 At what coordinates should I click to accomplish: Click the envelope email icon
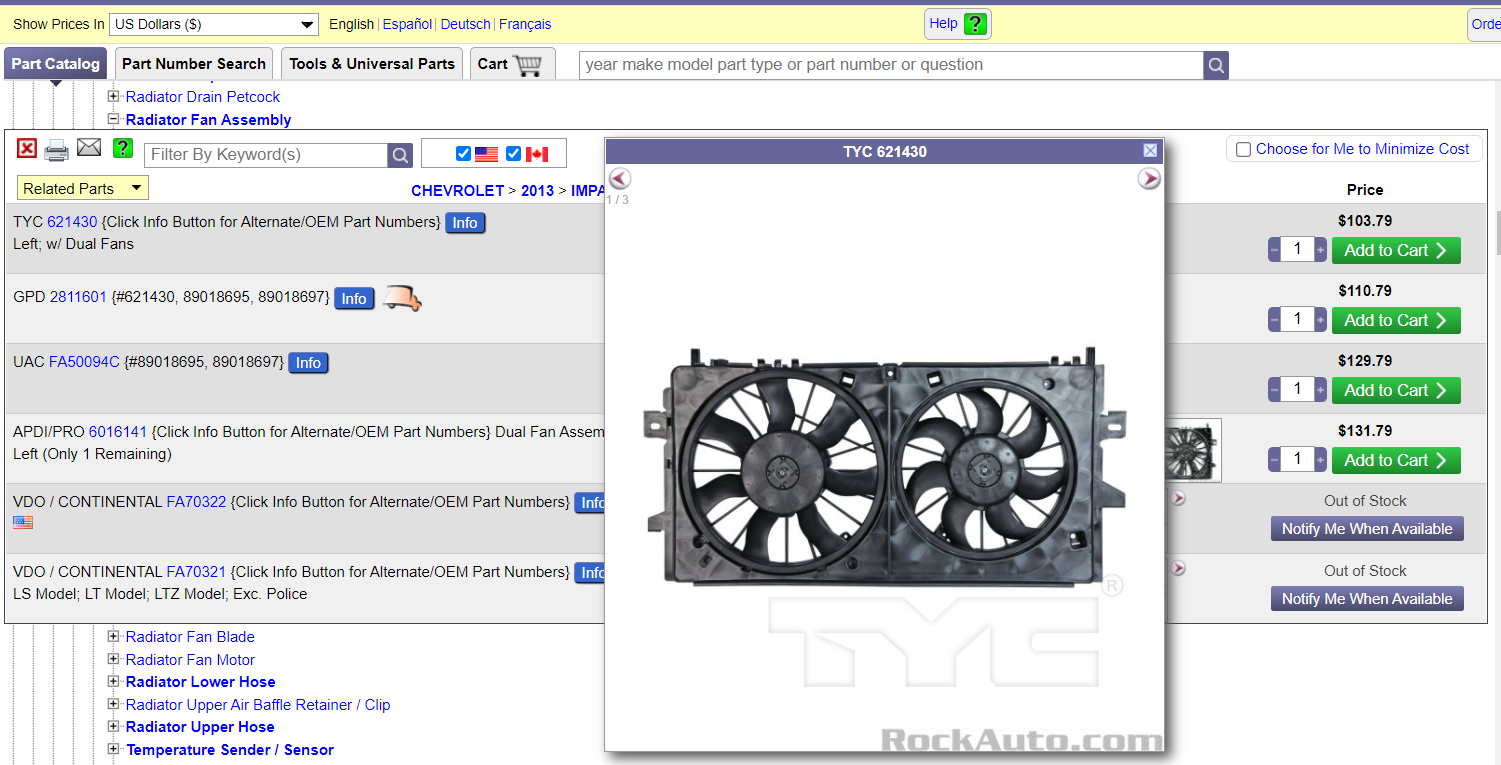pyautogui.click(x=89, y=148)
